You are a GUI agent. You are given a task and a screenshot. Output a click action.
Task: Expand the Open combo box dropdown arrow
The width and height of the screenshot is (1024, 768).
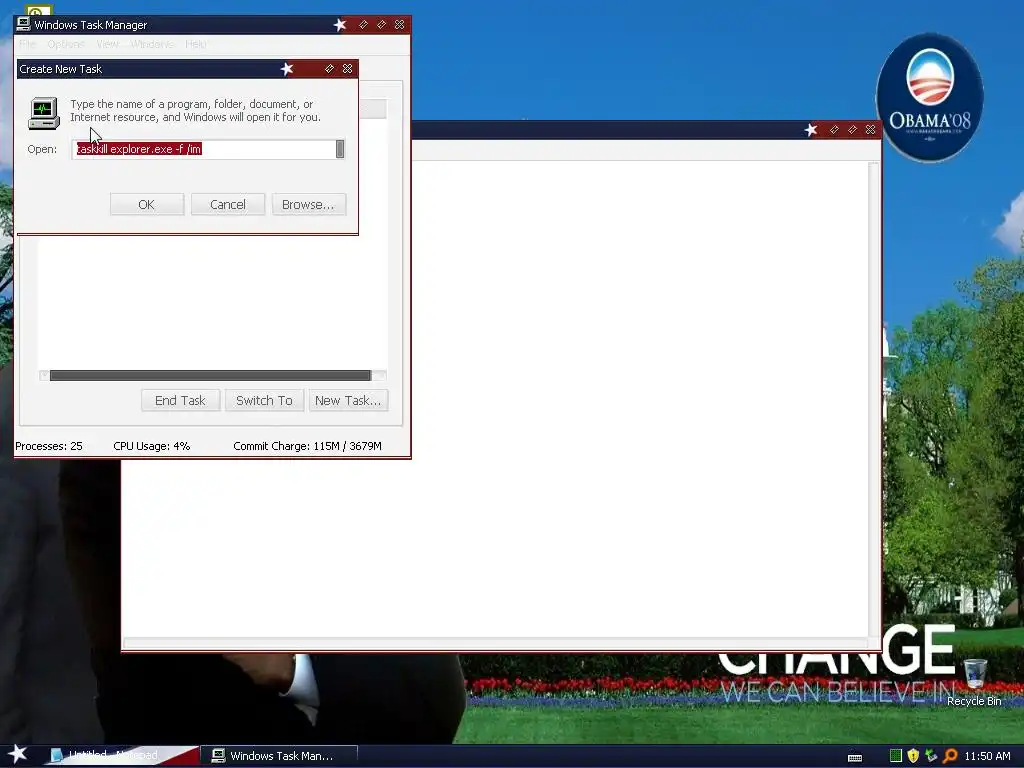pos(340,149)
